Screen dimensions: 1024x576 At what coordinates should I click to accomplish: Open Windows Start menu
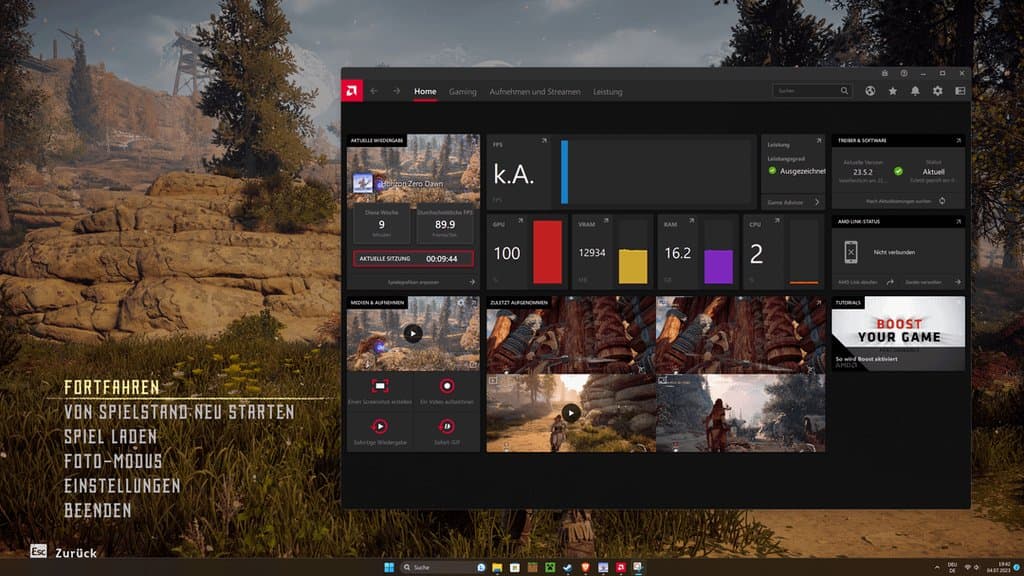389,567
